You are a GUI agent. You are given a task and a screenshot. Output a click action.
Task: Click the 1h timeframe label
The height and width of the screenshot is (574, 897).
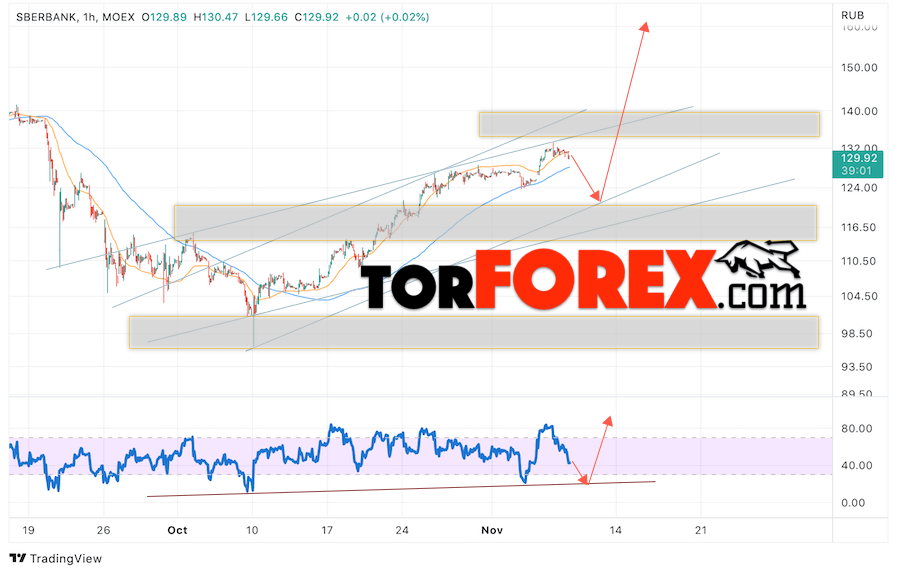pos(89,17)
